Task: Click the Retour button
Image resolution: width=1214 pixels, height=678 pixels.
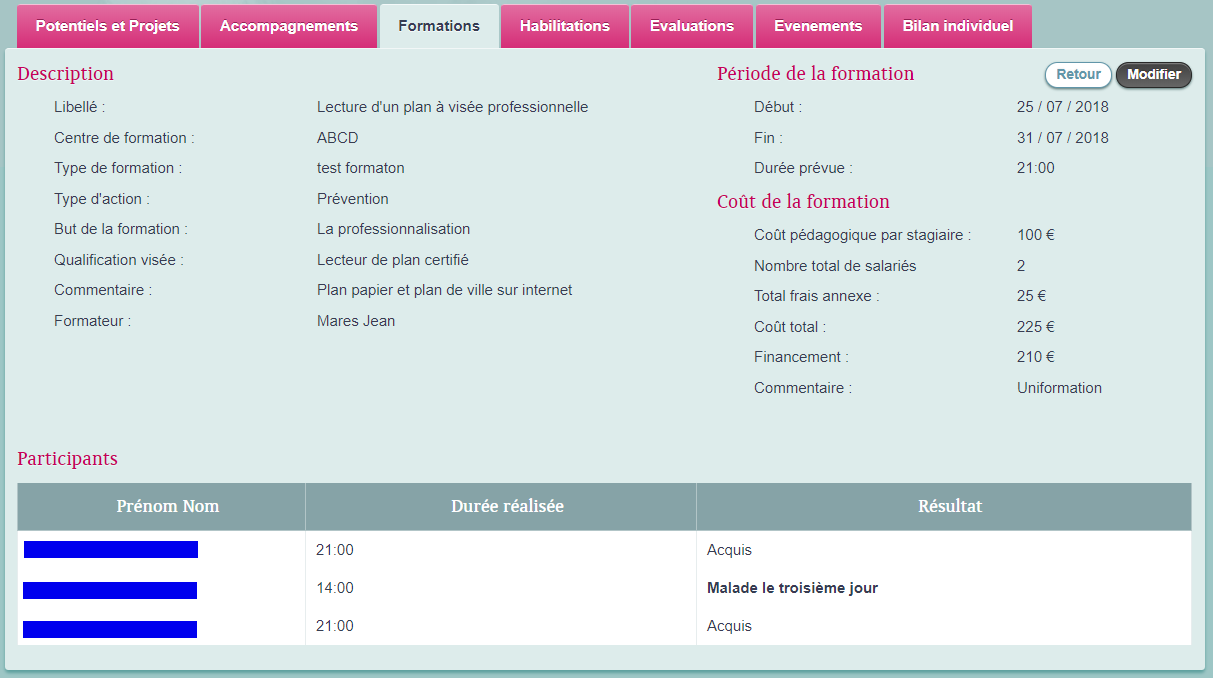Action: tap(1078, 74)
